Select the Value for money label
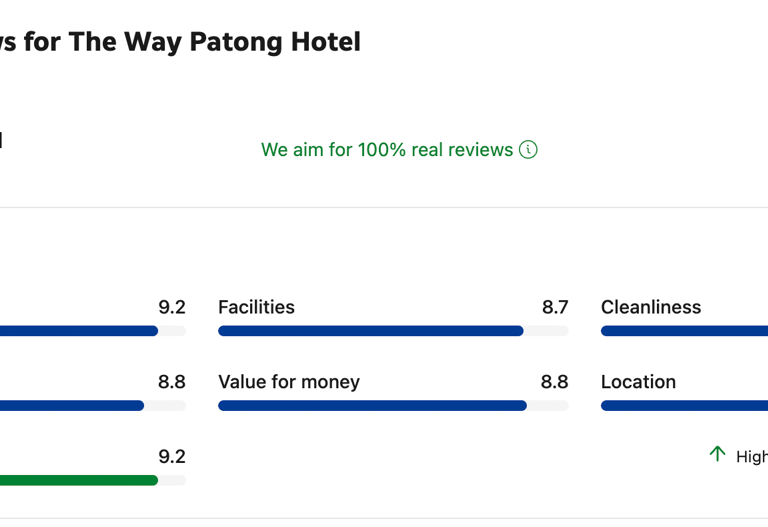Screen dimensions: 768x527 [289, 382]
